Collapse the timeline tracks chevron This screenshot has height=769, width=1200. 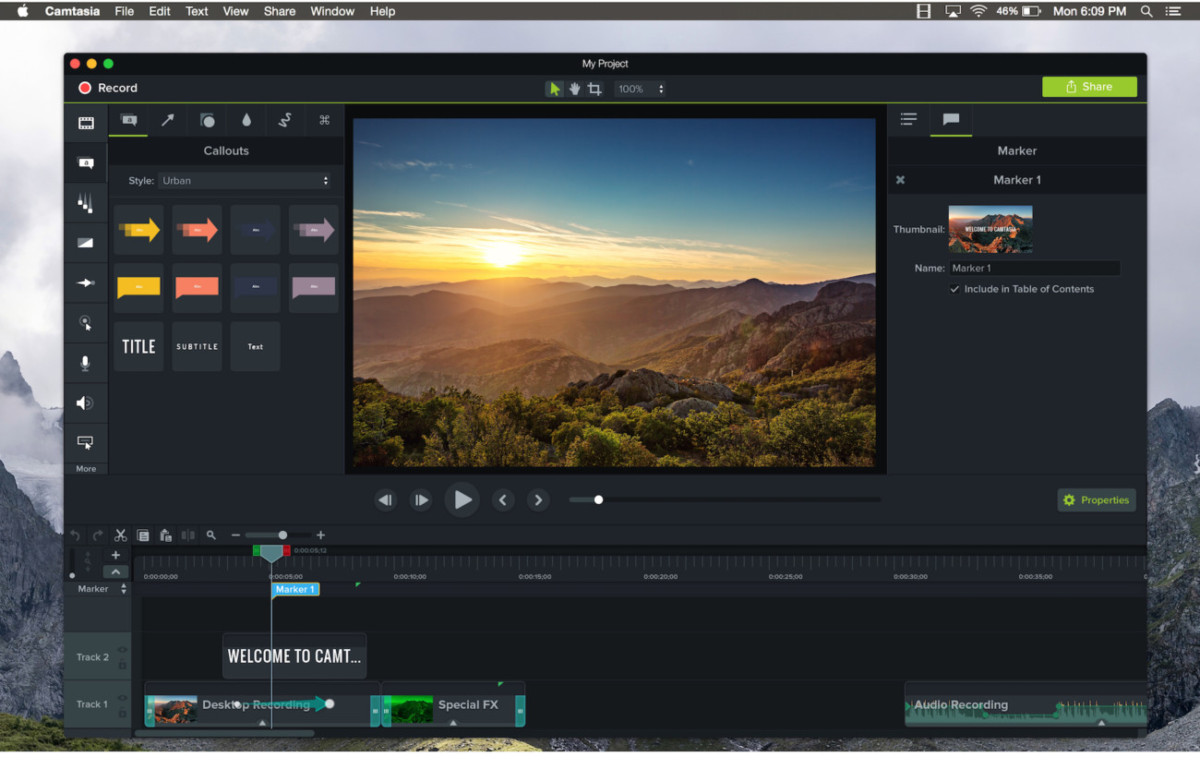click(x=115, y=572)
